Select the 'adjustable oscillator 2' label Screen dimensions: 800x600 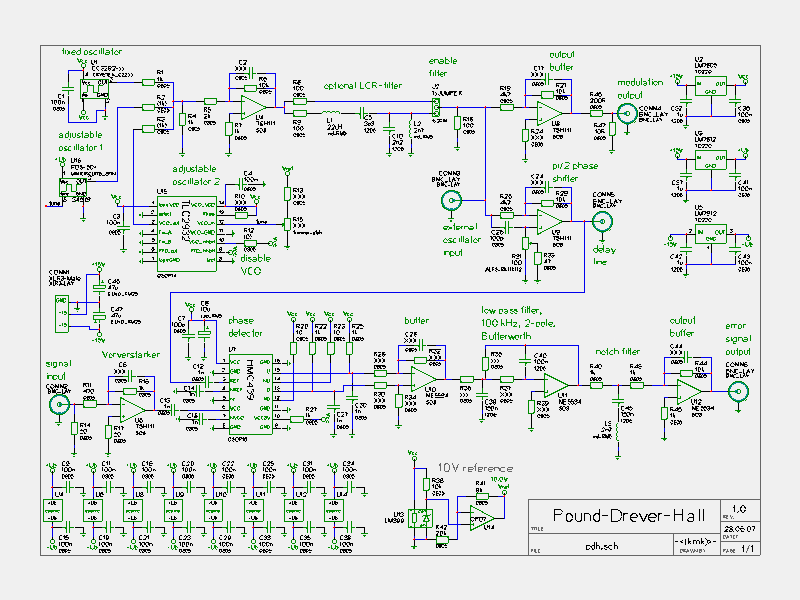pyautogui.click(x=194, y=175)
